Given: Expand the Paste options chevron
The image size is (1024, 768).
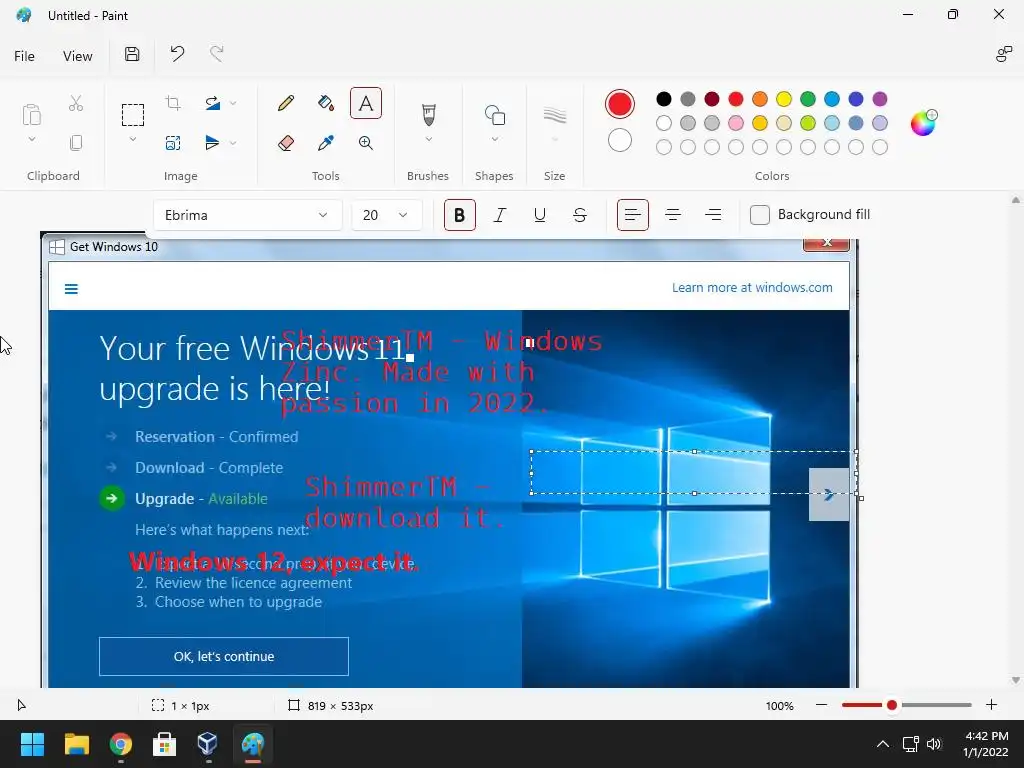Looking at the screenshot, I should 31,140.
